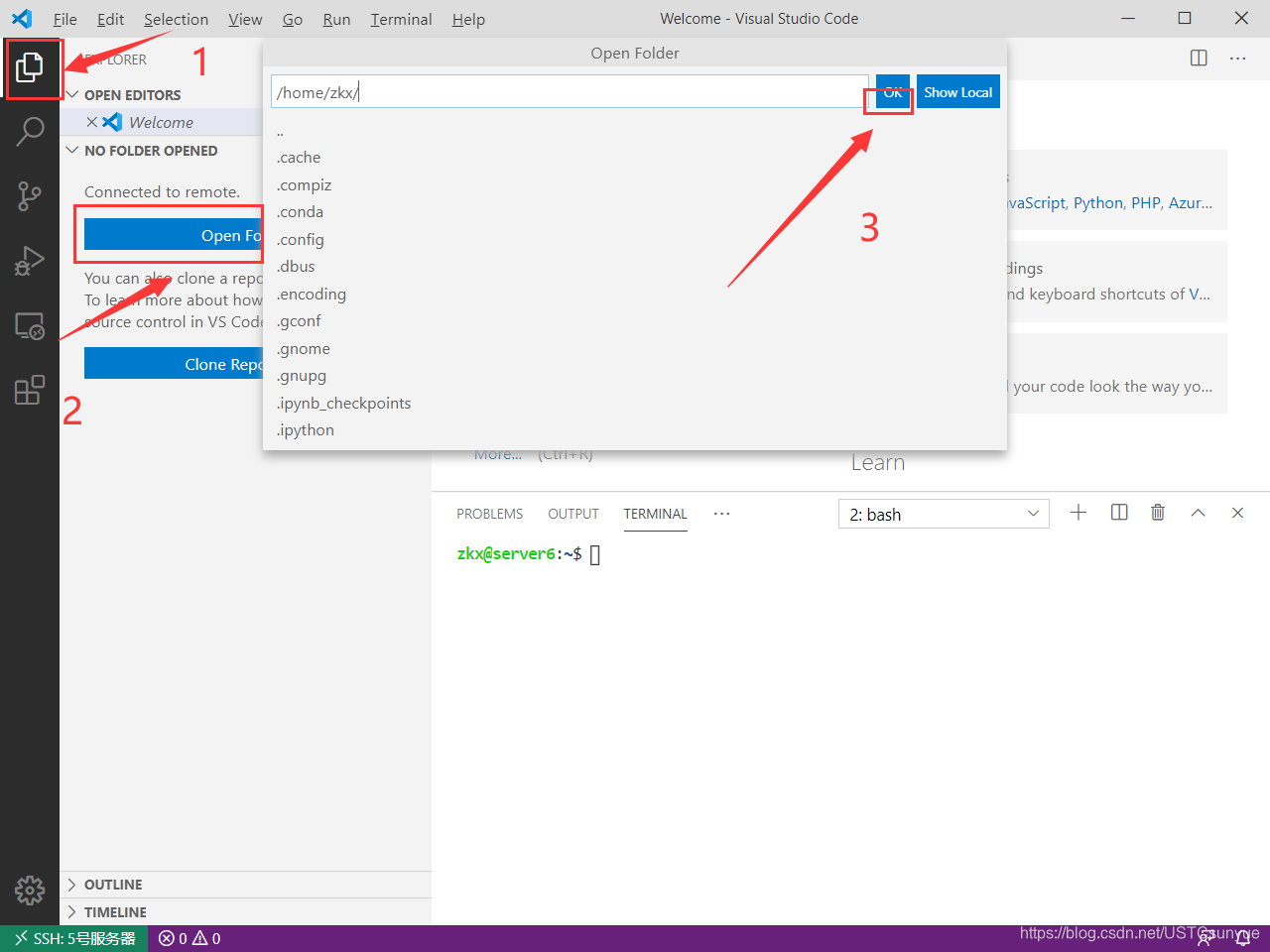
Task: Click the Open Folder button in Explorer
Action: click(174, 235)
